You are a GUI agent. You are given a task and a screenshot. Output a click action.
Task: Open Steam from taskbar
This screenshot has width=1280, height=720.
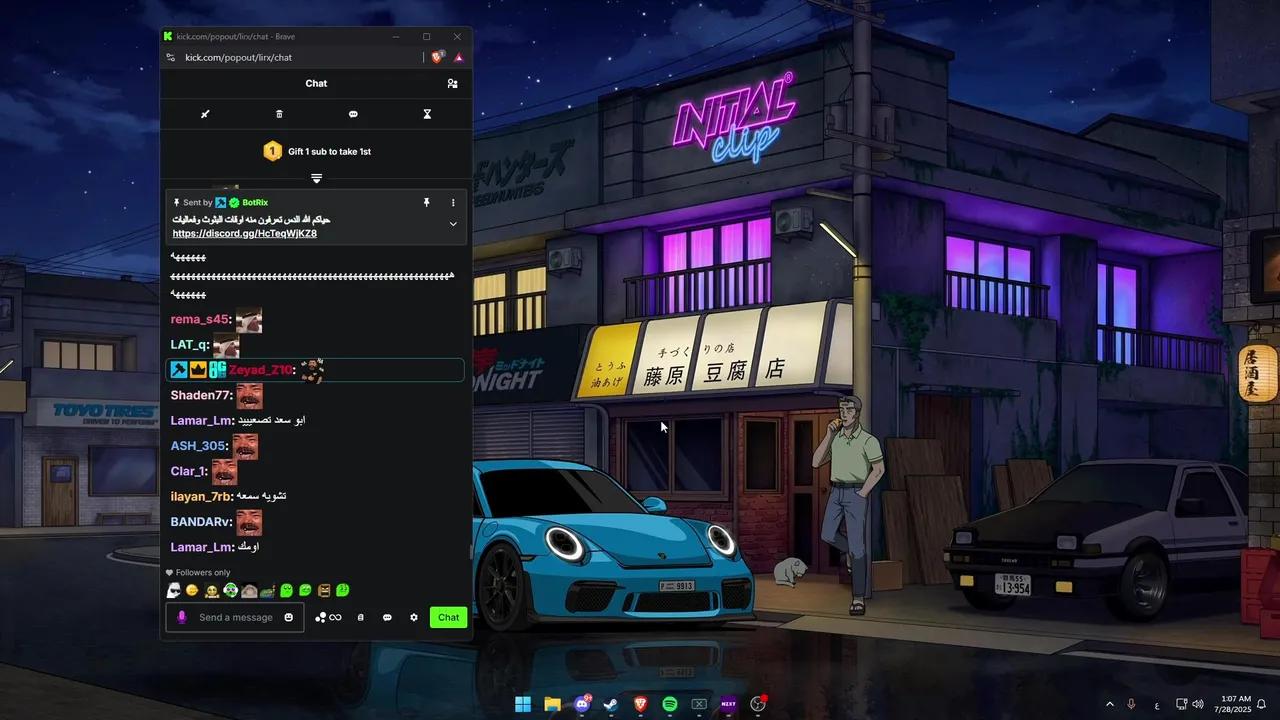pos(611,704)
